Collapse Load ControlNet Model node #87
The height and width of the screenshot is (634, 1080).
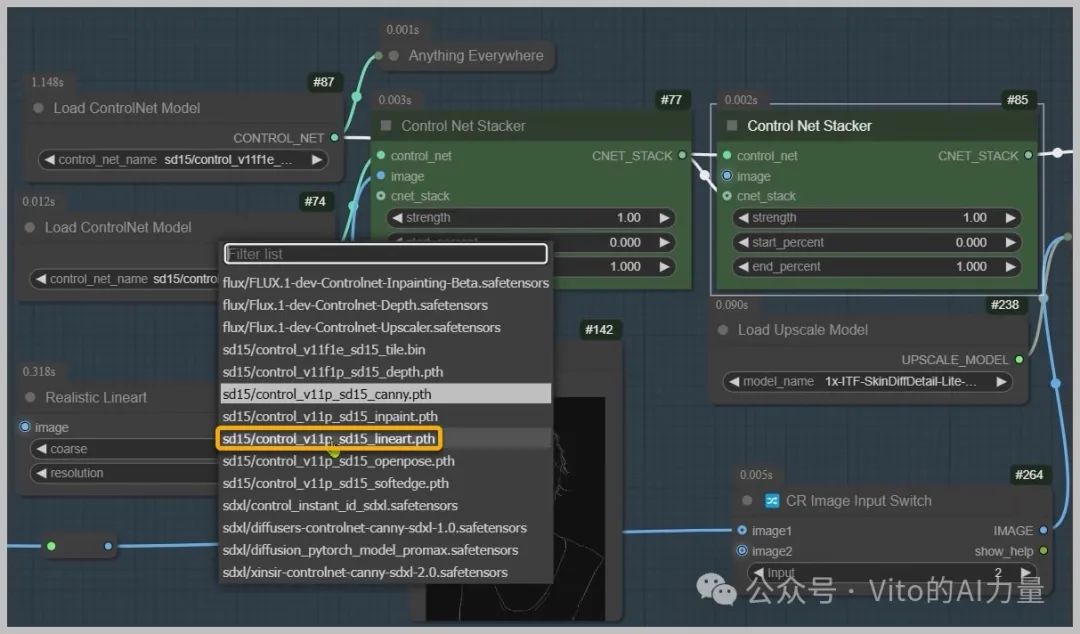point(39,108)
